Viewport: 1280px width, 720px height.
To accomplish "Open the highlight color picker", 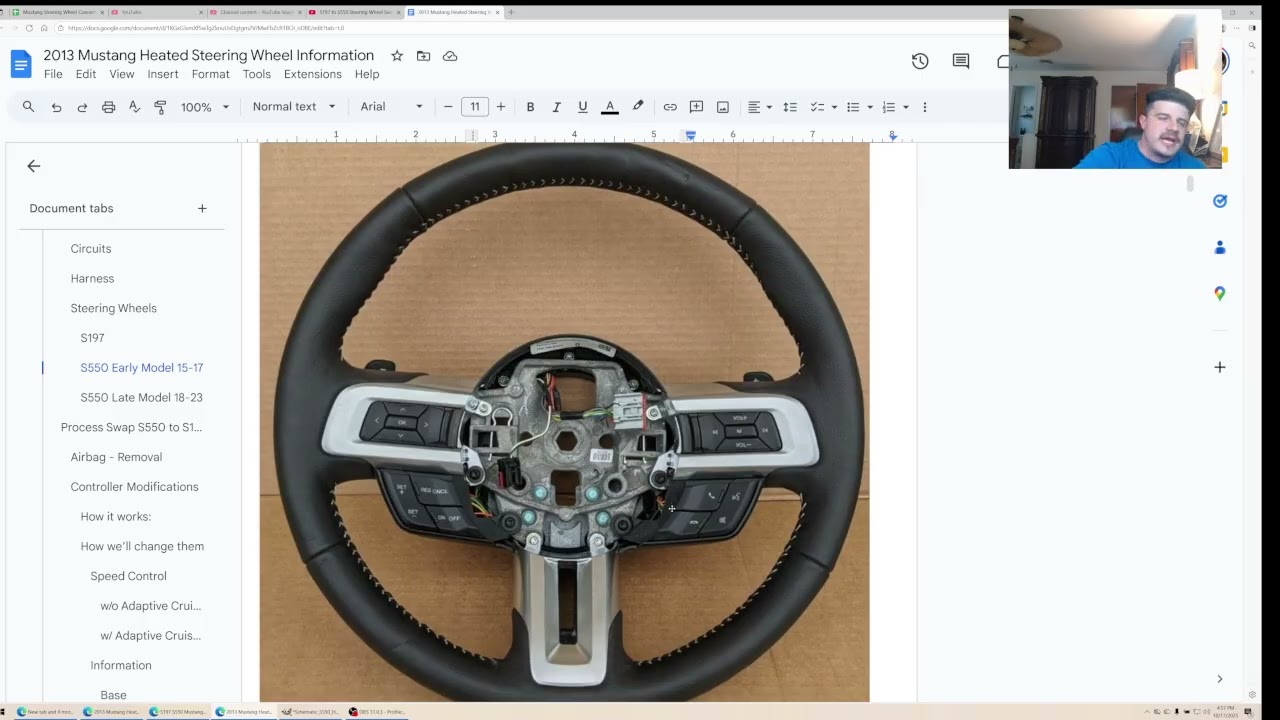I will [x=638, y=107].
